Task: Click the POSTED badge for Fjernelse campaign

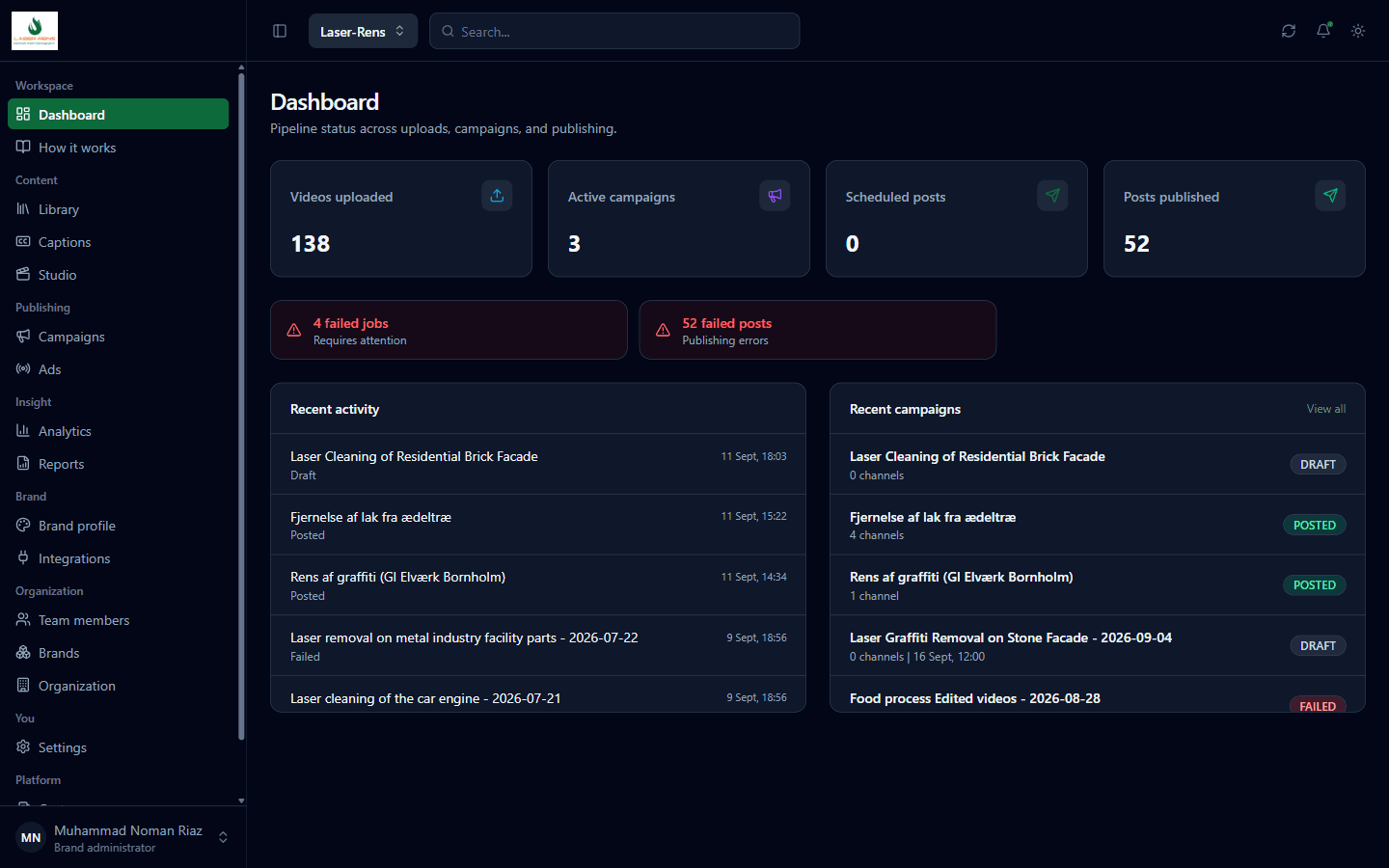Action: 1315,525
